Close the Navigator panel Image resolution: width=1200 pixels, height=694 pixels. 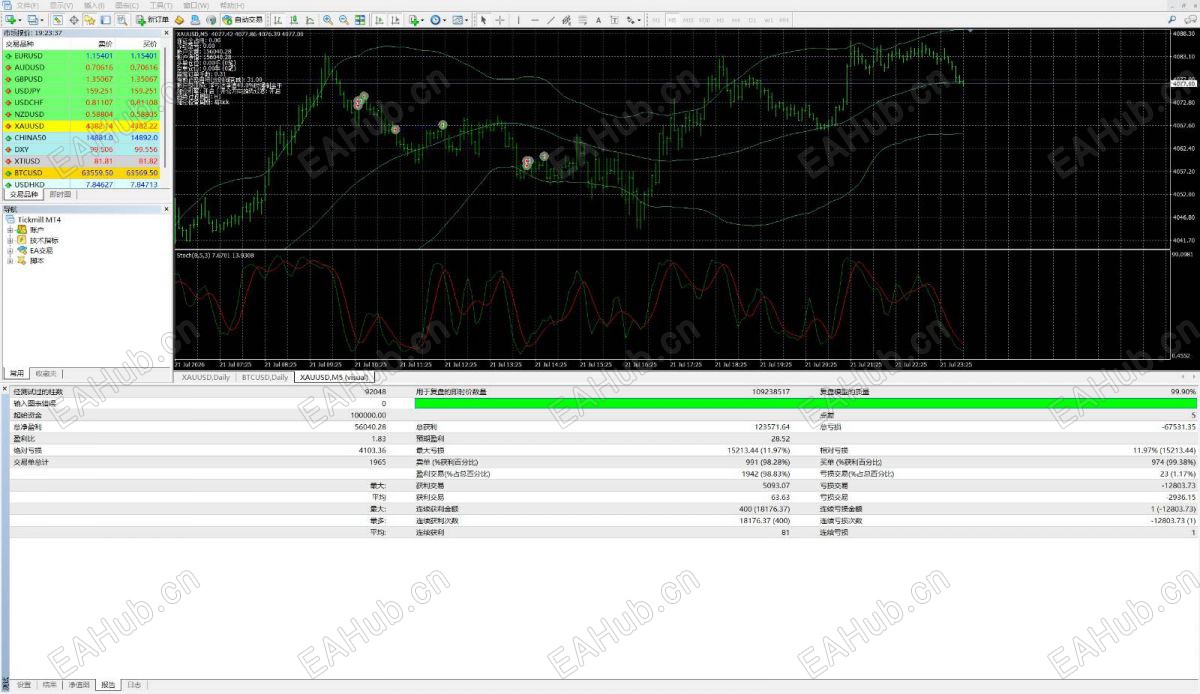[167, 209]
